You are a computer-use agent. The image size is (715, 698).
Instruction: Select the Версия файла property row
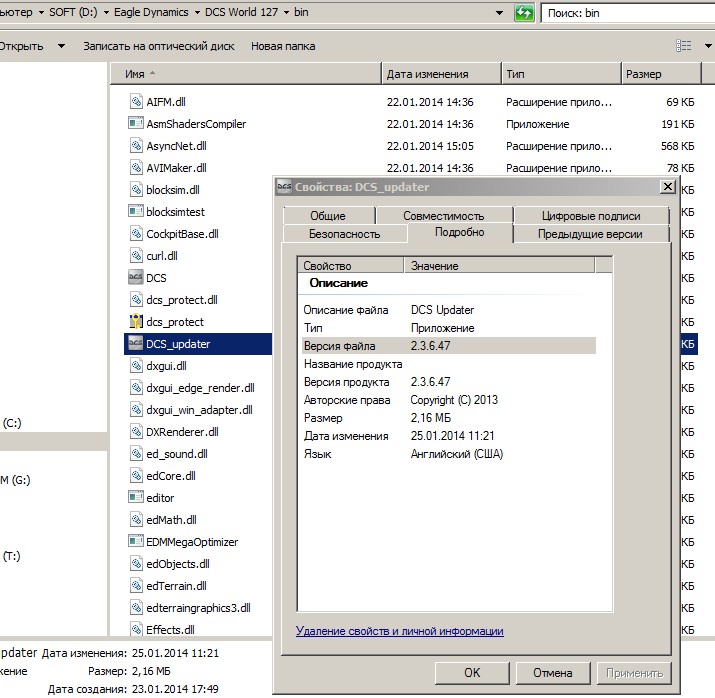[449, 346]
